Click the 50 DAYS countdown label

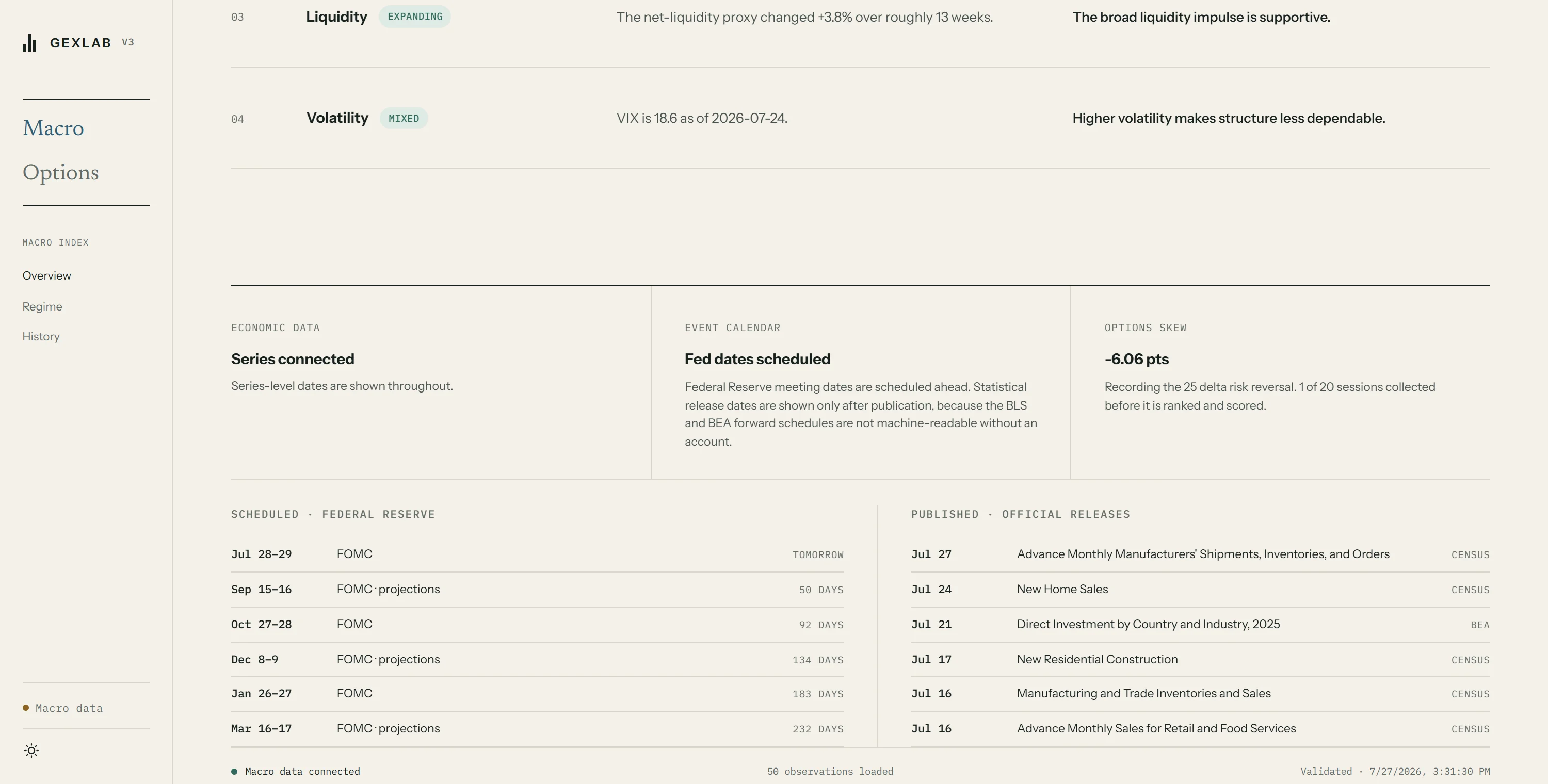click(821, 590)
